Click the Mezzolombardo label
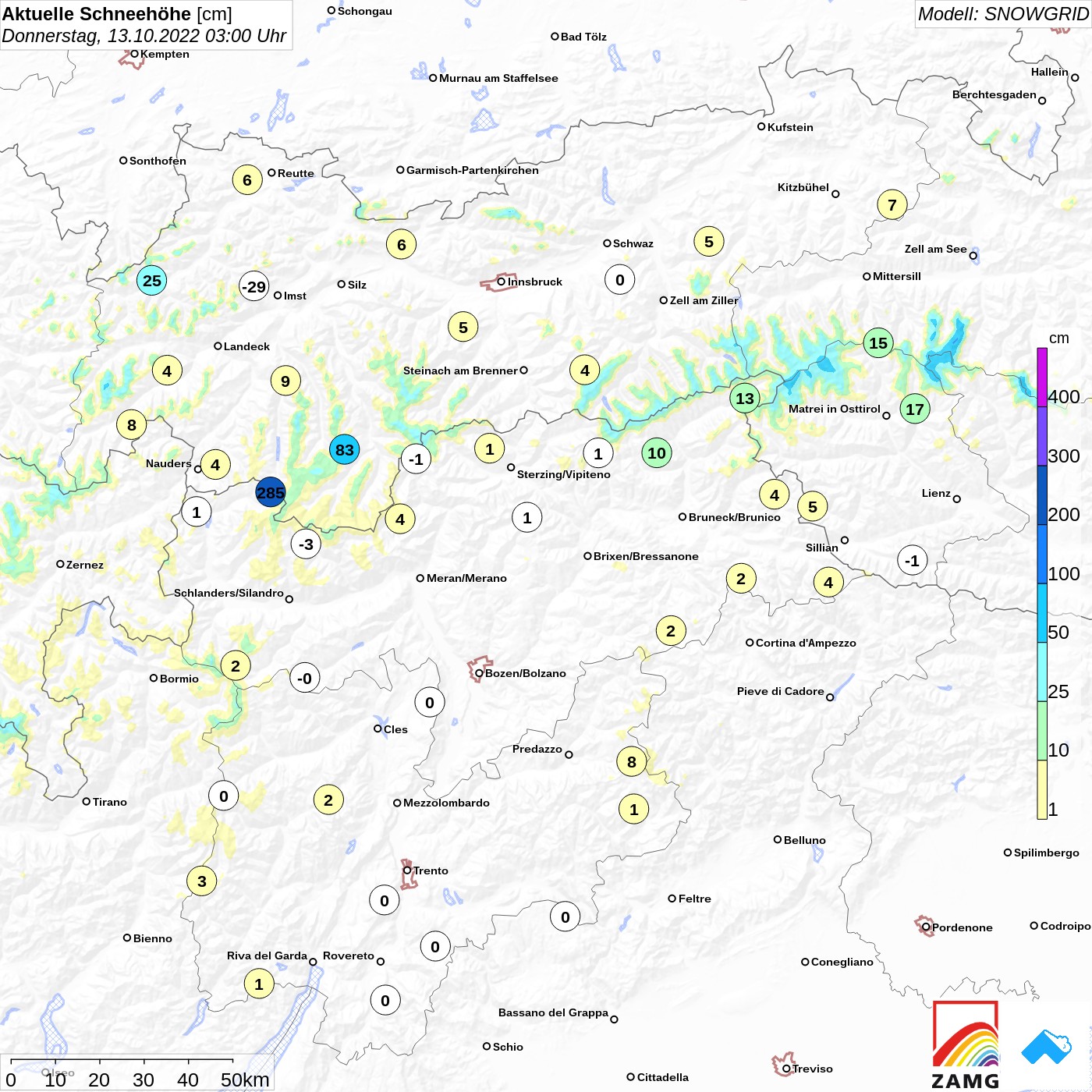1092x1092 pixels. [446, 803]
